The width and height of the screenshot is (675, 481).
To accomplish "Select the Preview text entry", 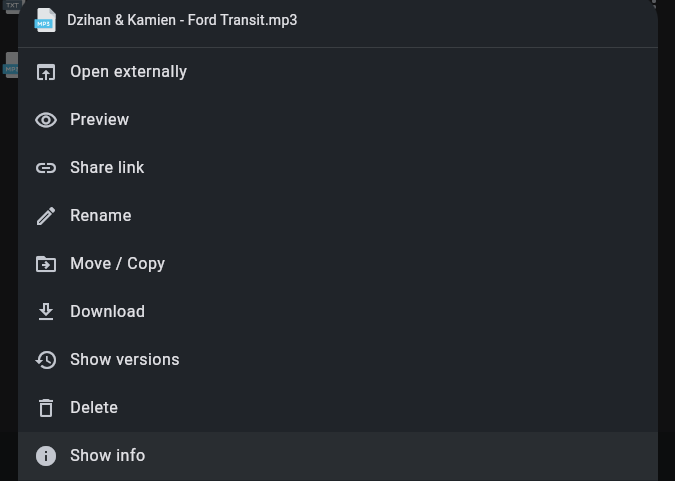I will tap(99, 120).
